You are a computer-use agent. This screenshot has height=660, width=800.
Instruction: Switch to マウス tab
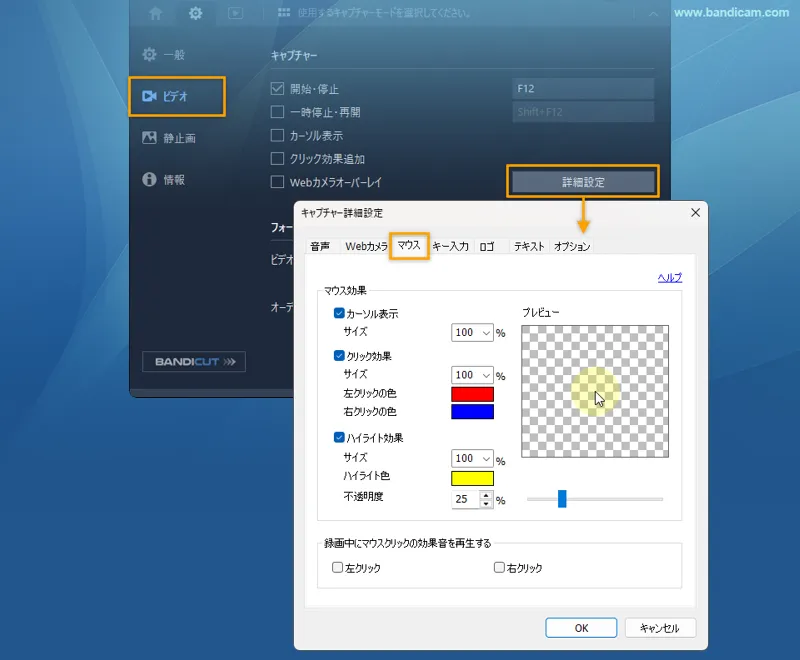409,246
